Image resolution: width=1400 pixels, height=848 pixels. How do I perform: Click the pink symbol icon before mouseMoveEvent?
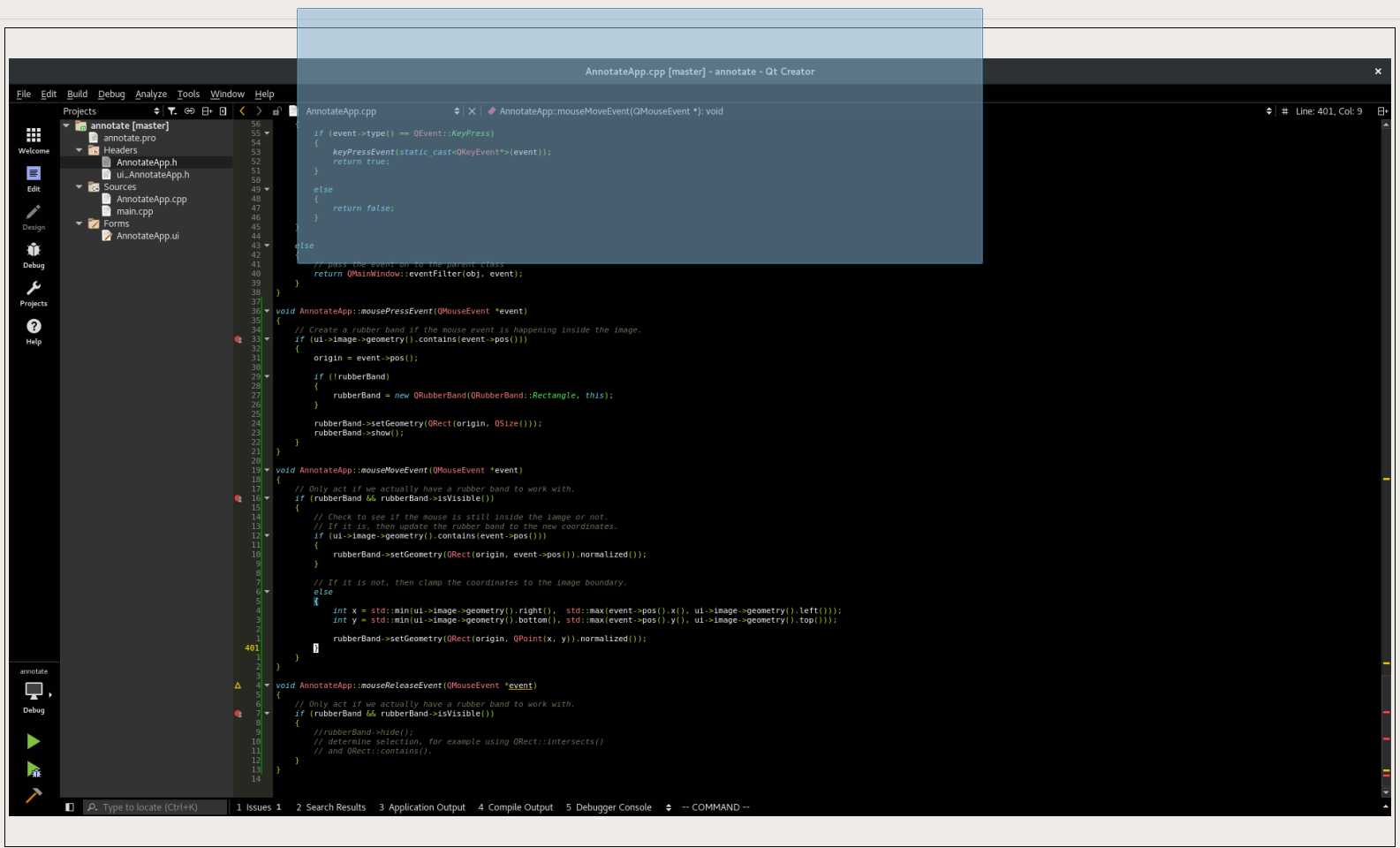coord(491,111)
